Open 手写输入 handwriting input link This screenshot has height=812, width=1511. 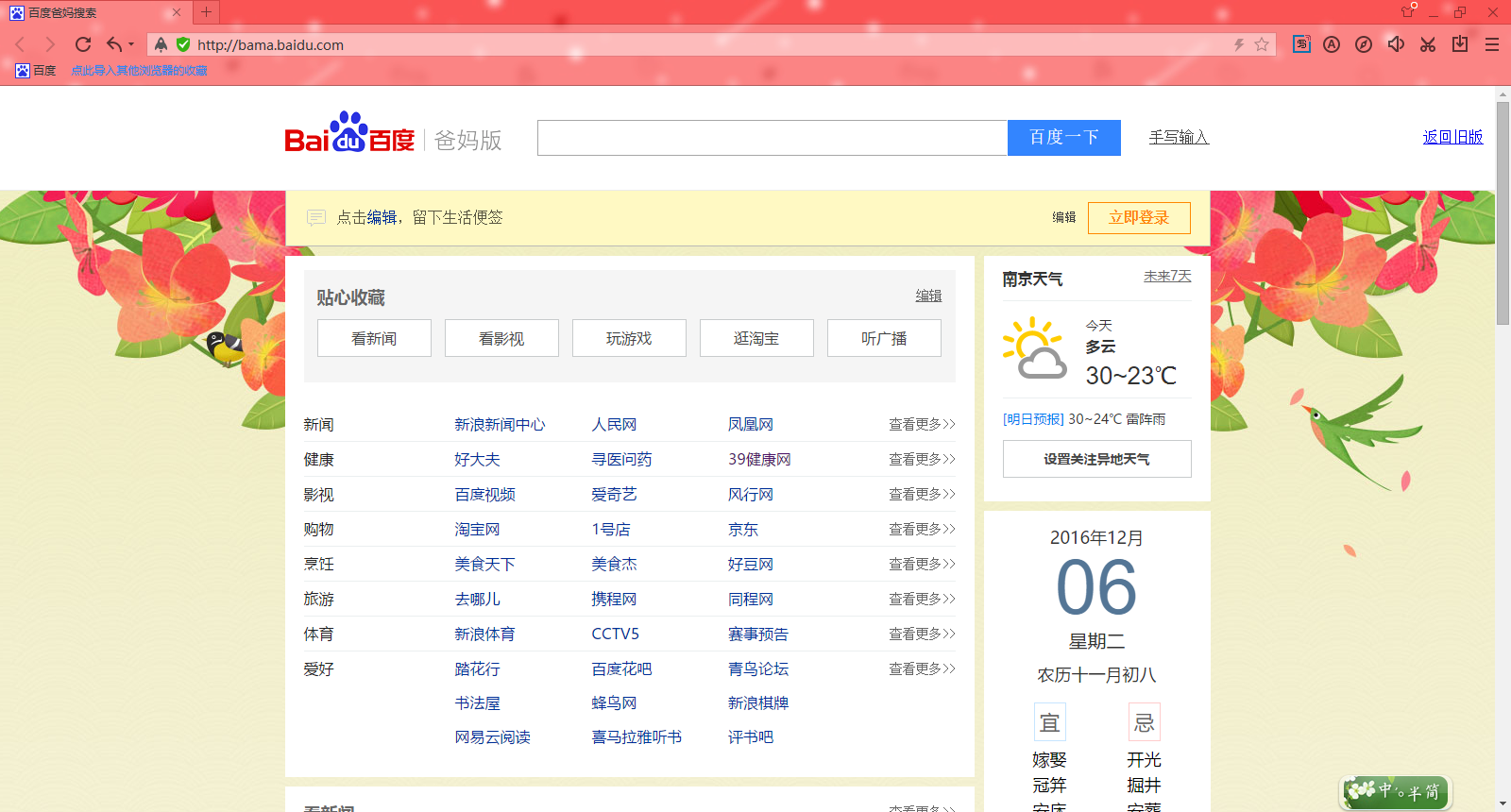click(x=1179, y=138)
